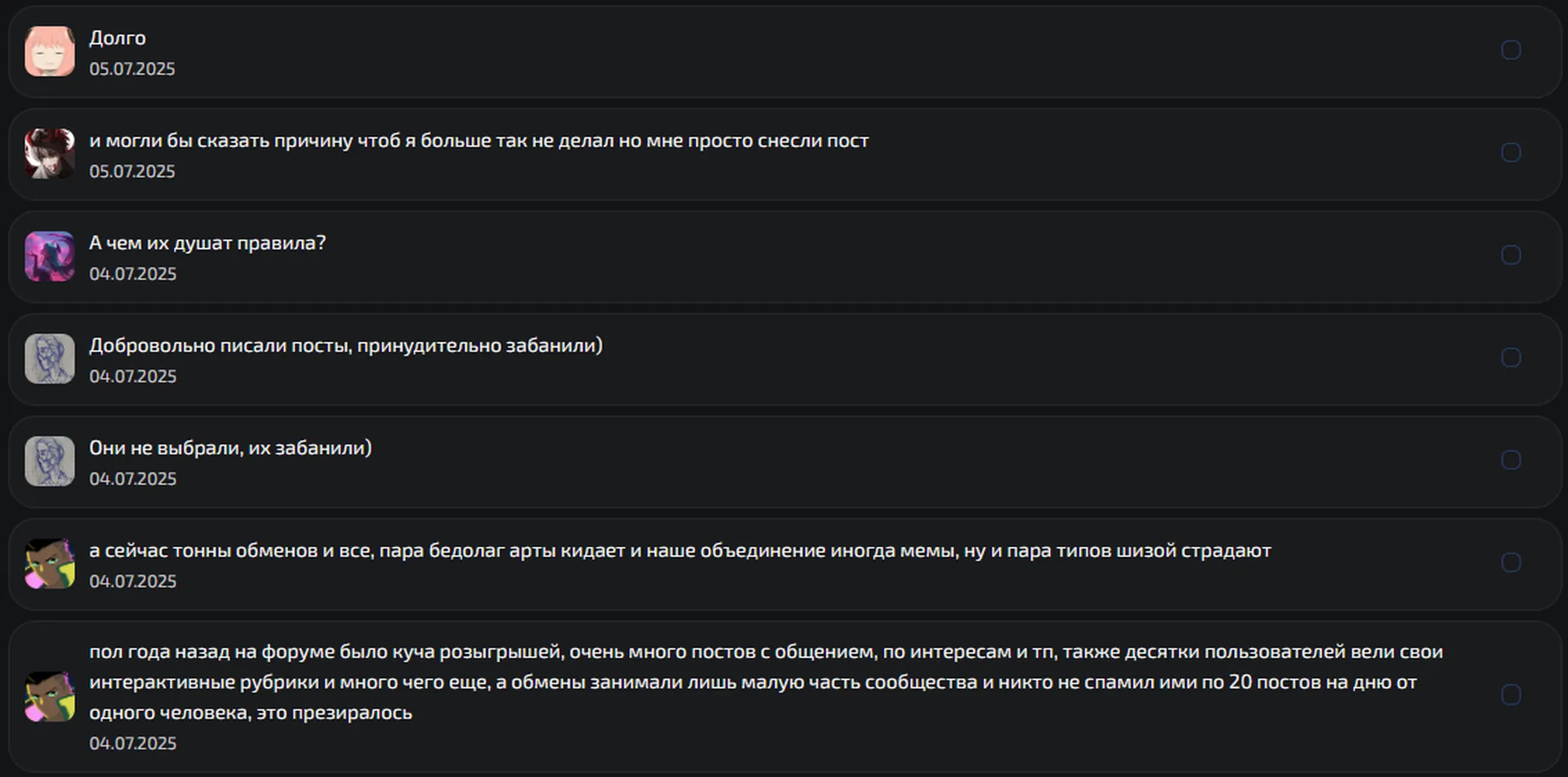Open avatar beside 'а сейчас тонны обменов'
The height and width of the screenshot is (777, 1568).
tap(50, 564)
